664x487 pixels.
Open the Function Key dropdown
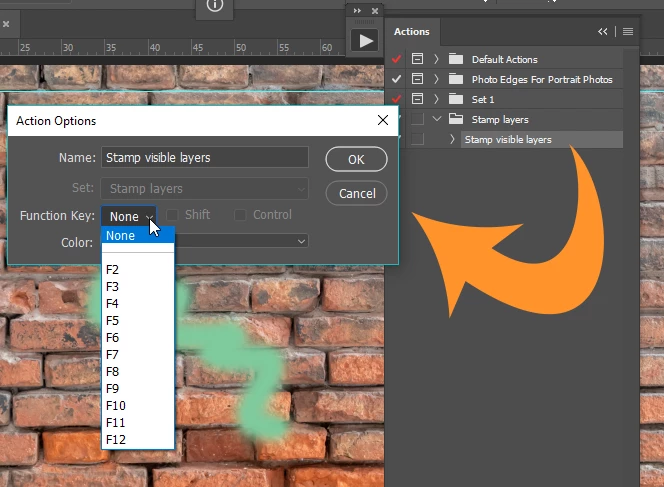click(129, 216)
